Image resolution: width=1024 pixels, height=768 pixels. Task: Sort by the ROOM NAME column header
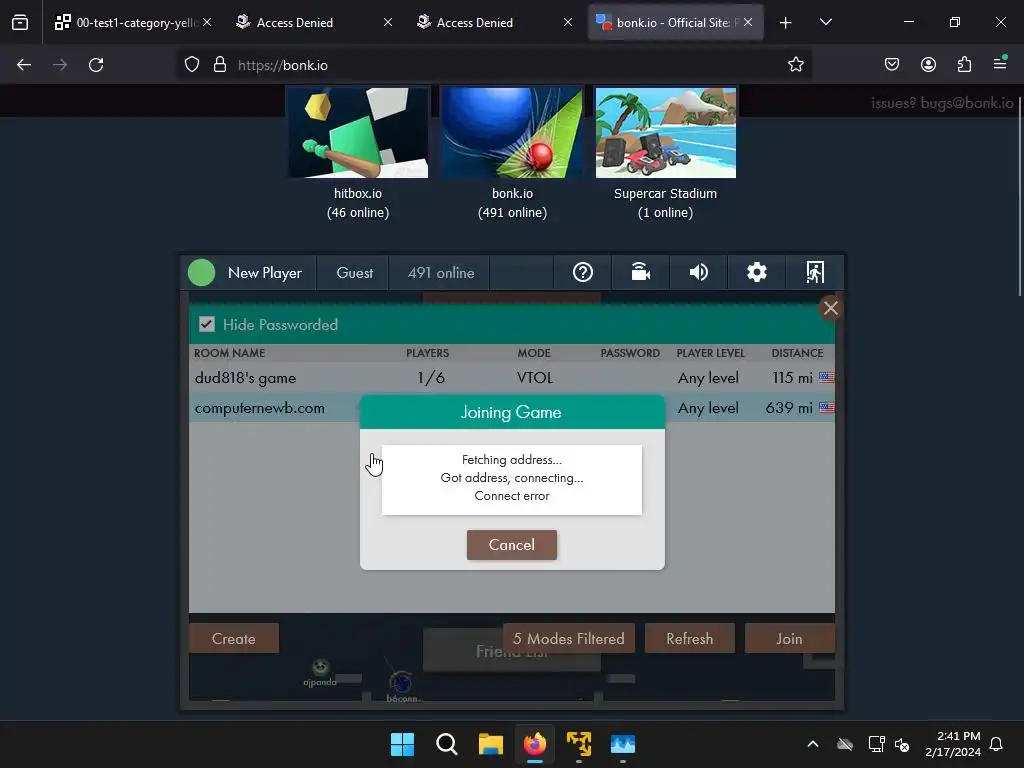(229, 353)
